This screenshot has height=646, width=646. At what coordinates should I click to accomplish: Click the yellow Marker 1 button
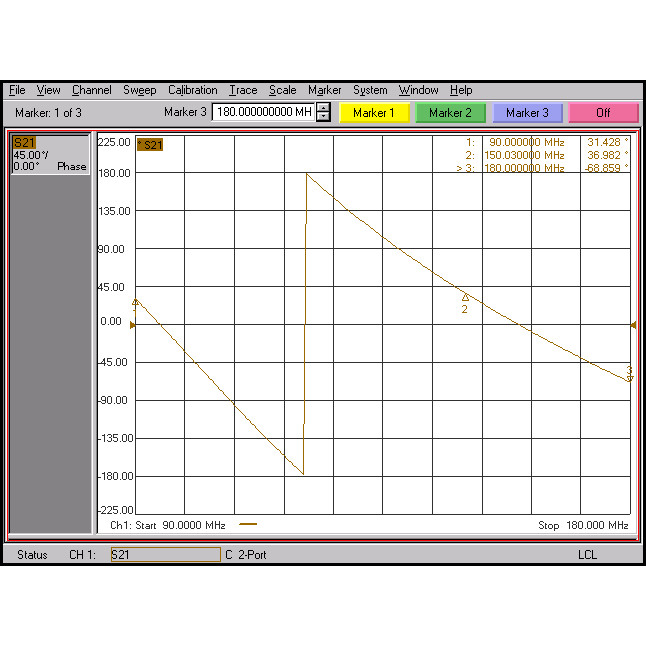click(374, 112)
